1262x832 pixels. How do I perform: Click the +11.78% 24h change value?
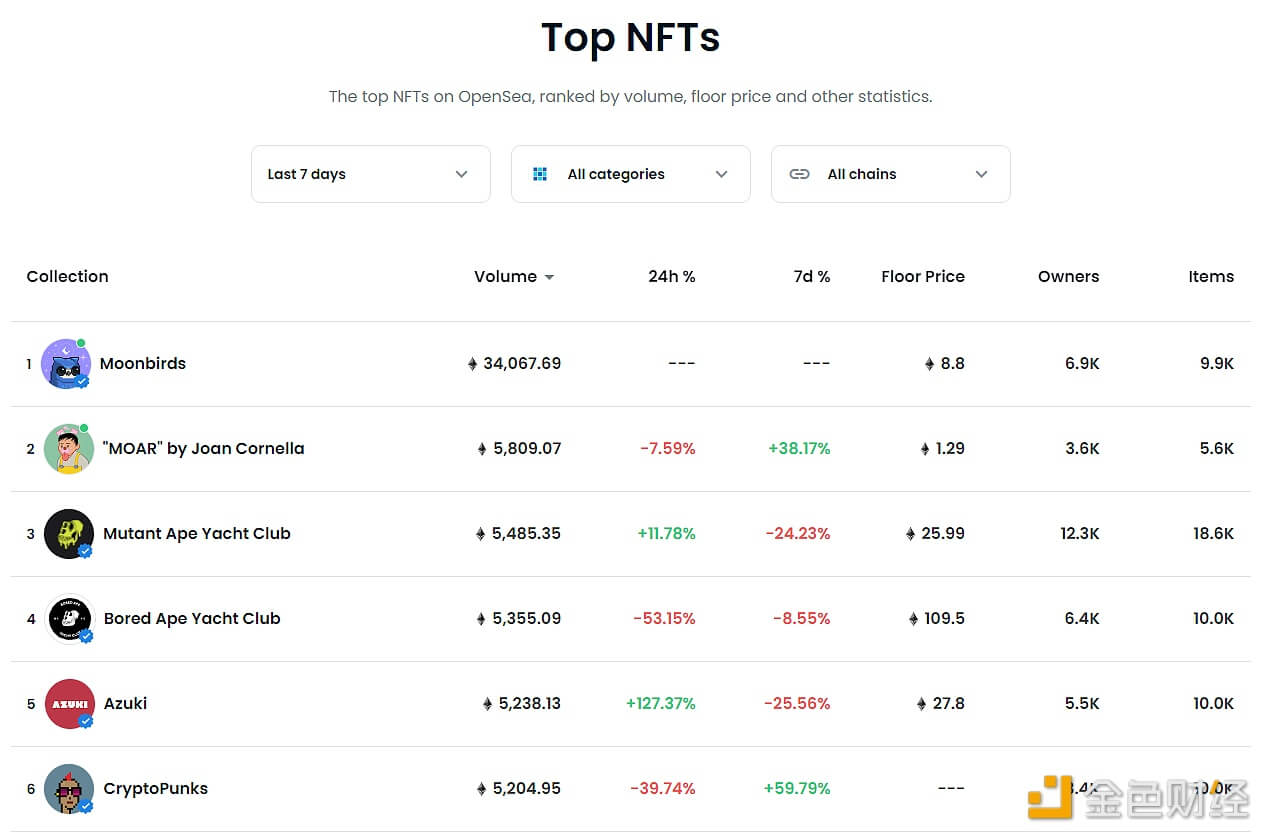pos(666,534)
